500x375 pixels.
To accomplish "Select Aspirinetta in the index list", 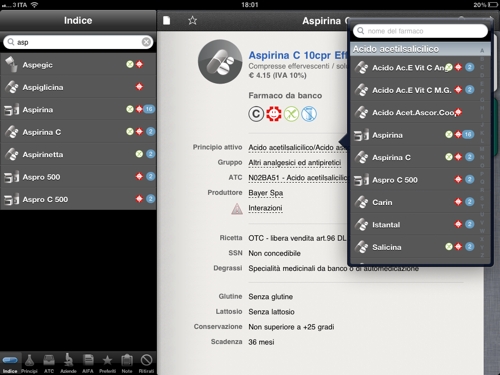I will [x=78, y=154].
